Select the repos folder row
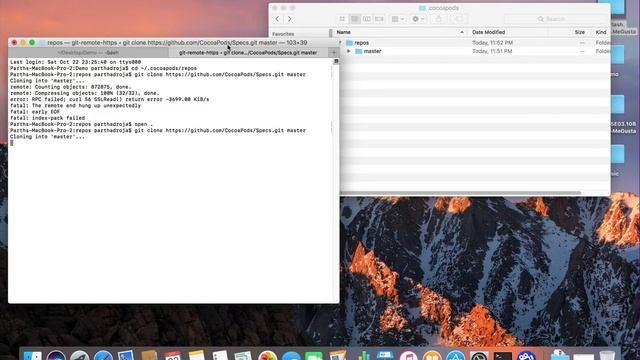640x360 pixels. [475, 42]
